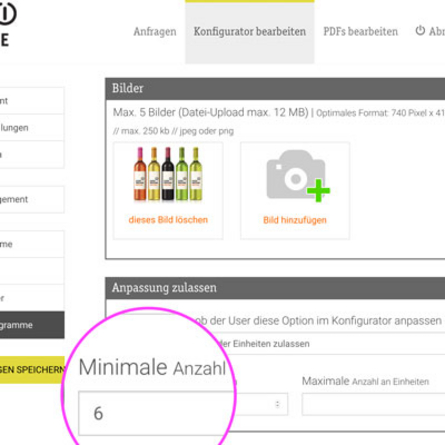Click the 'Maximale Anzahl an Einheiten' label
Screen dimensions: 445x445
(x=365, y=381)
